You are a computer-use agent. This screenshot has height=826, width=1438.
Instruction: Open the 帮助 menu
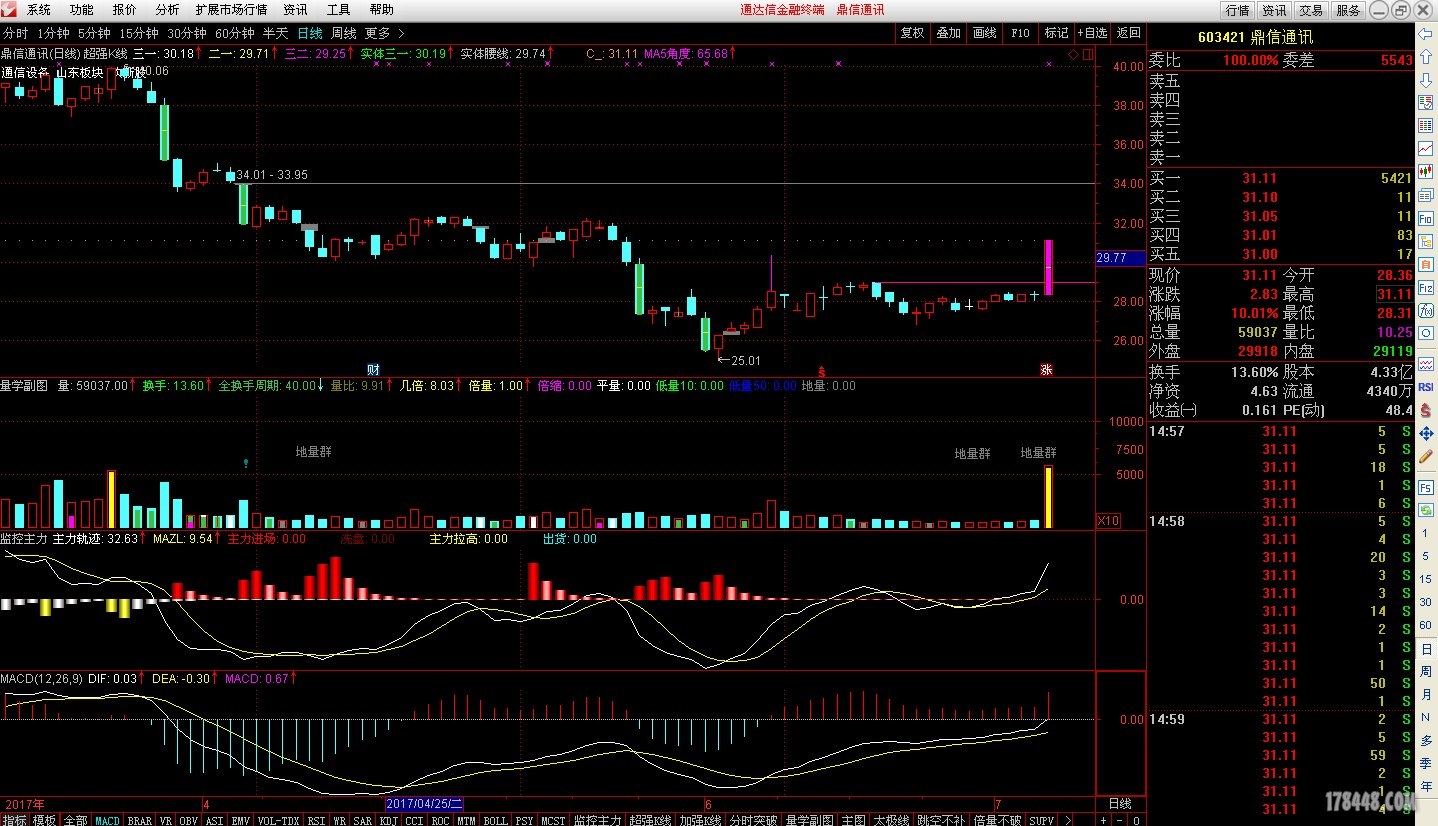click(x=381, y=10)
